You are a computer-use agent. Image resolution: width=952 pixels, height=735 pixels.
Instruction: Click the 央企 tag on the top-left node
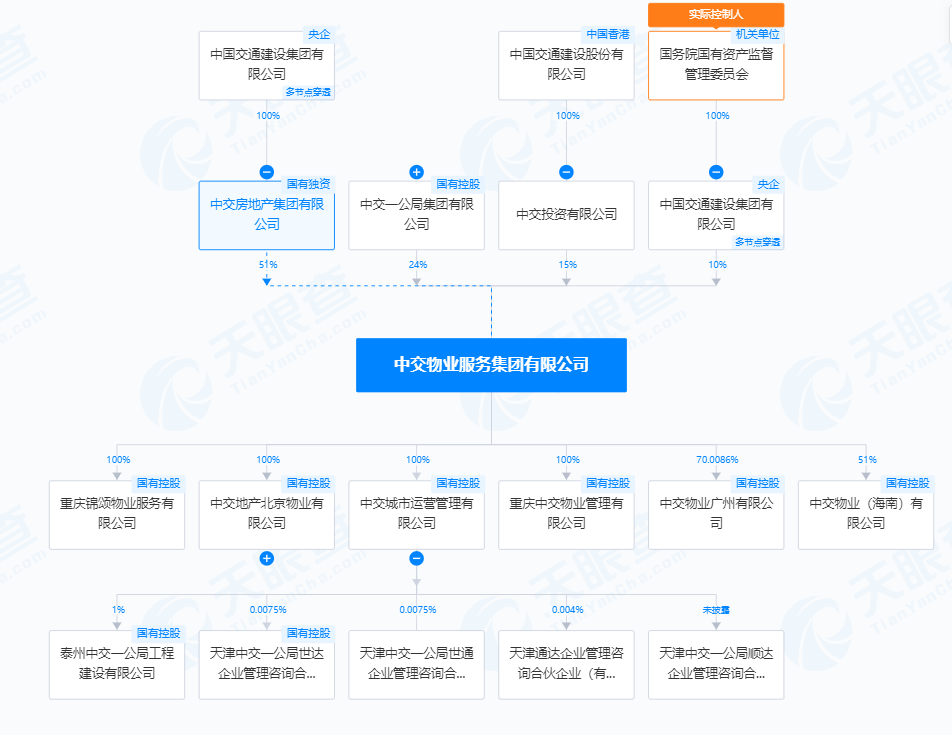point(319,35)
